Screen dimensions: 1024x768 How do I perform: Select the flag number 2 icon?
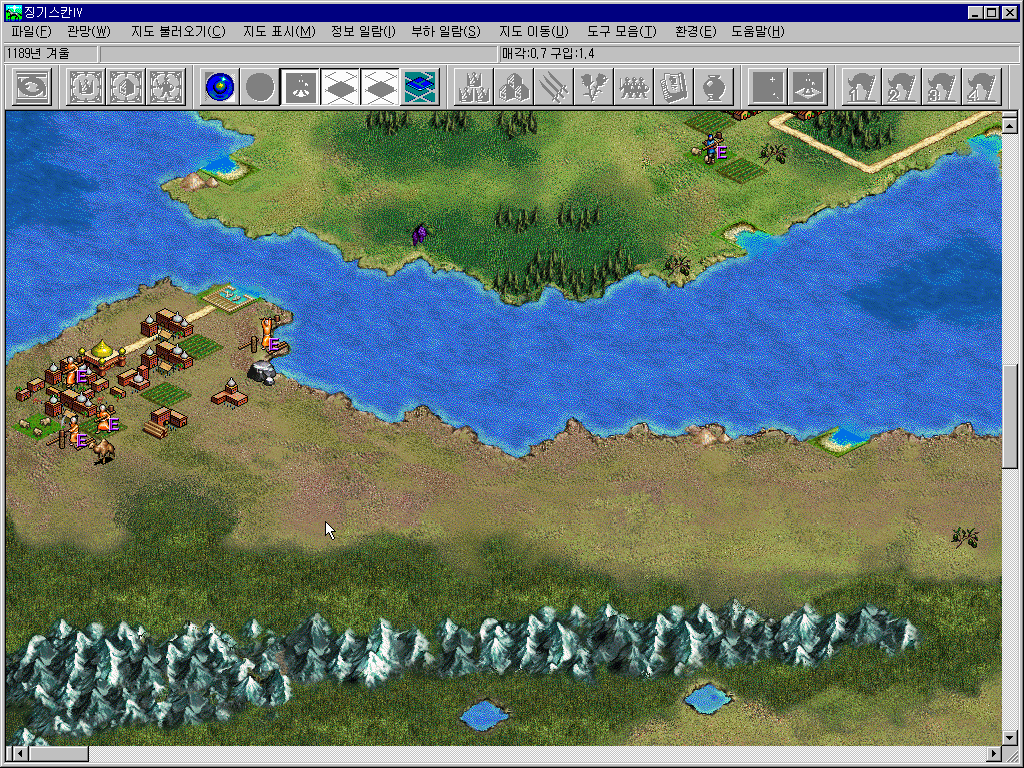click(902, 86)
